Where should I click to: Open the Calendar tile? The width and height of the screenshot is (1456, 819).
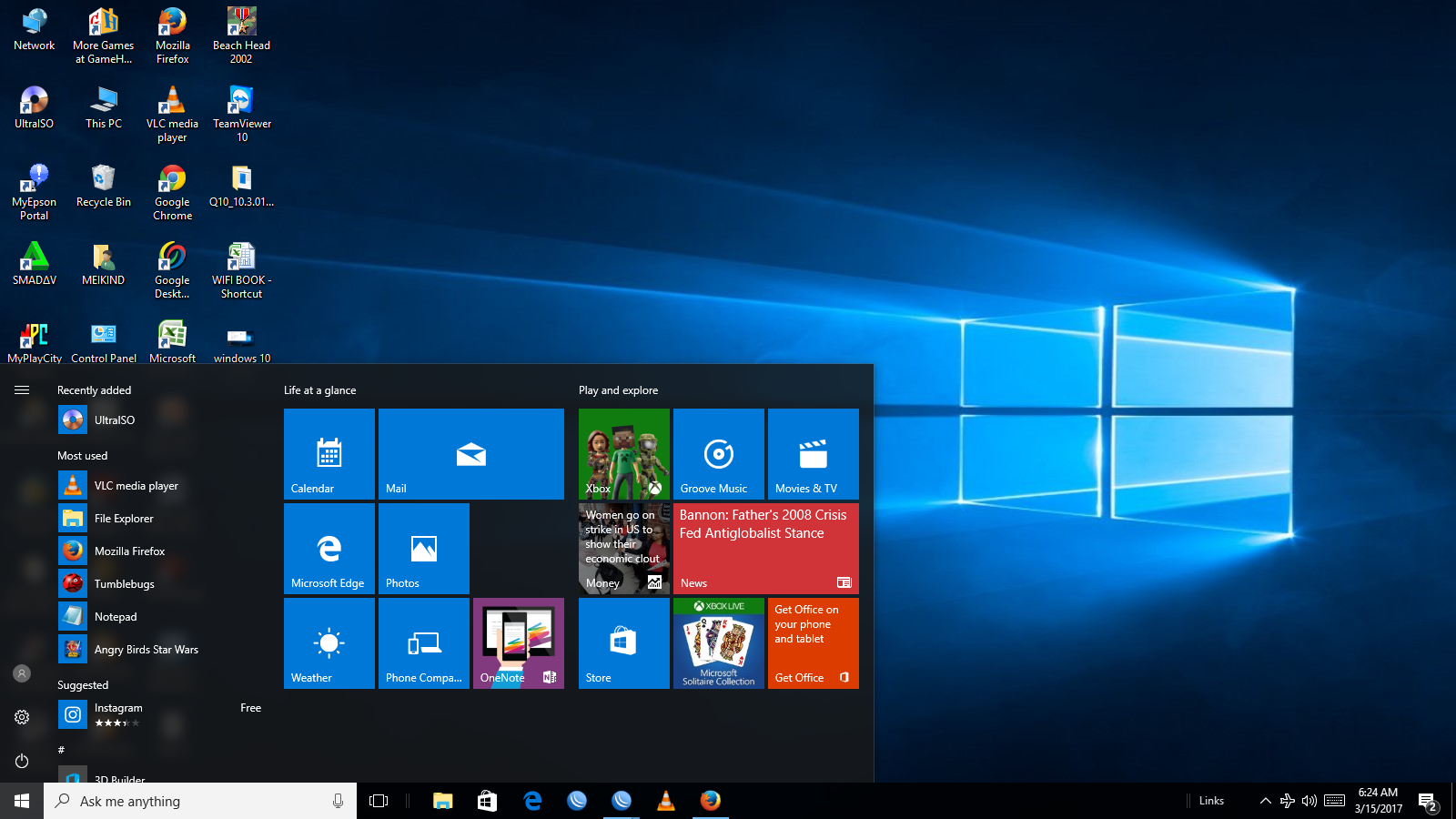[329, 454]
